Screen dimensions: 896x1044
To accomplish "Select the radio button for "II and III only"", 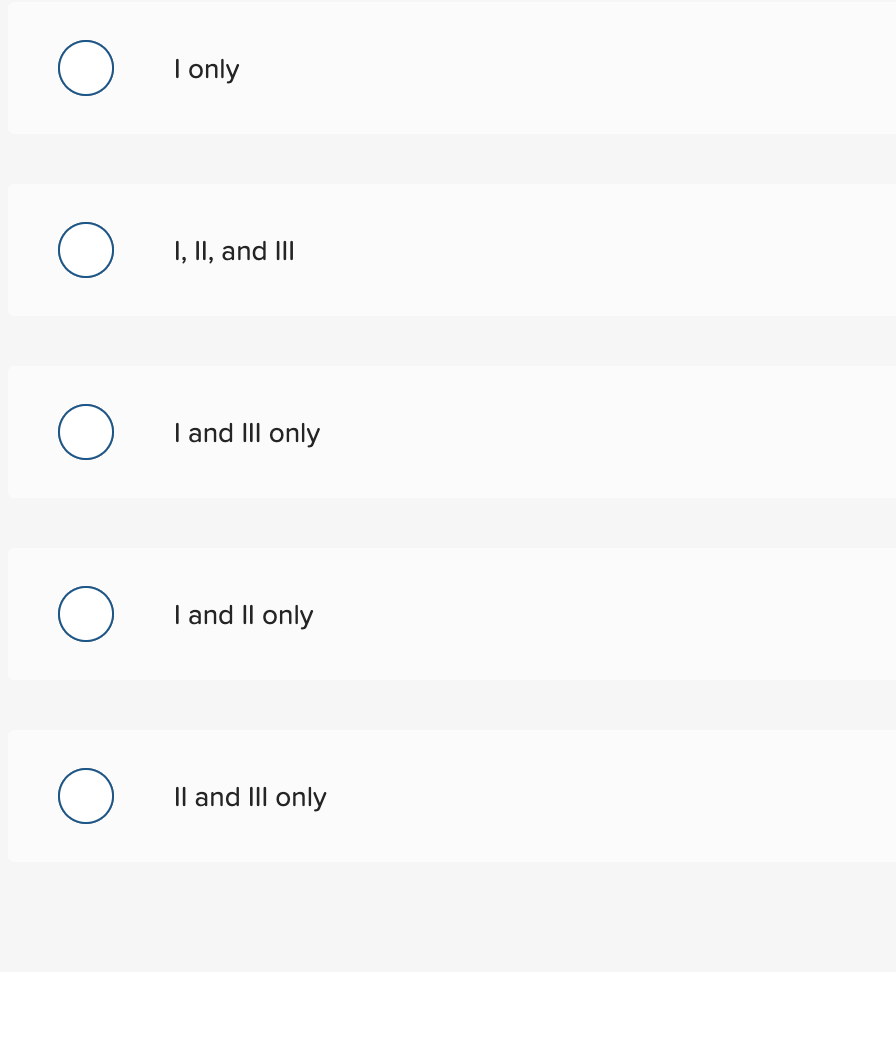I will 86,796.
